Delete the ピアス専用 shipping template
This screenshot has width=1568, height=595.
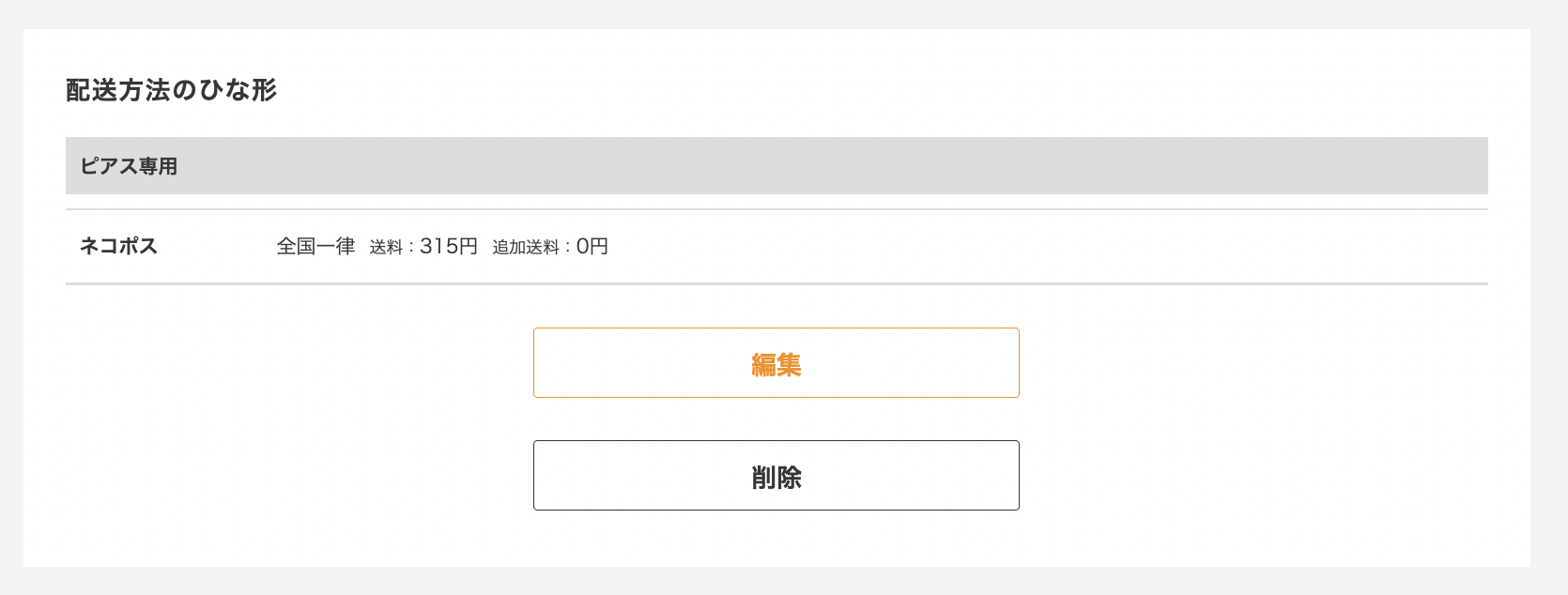tap(776, 475)
